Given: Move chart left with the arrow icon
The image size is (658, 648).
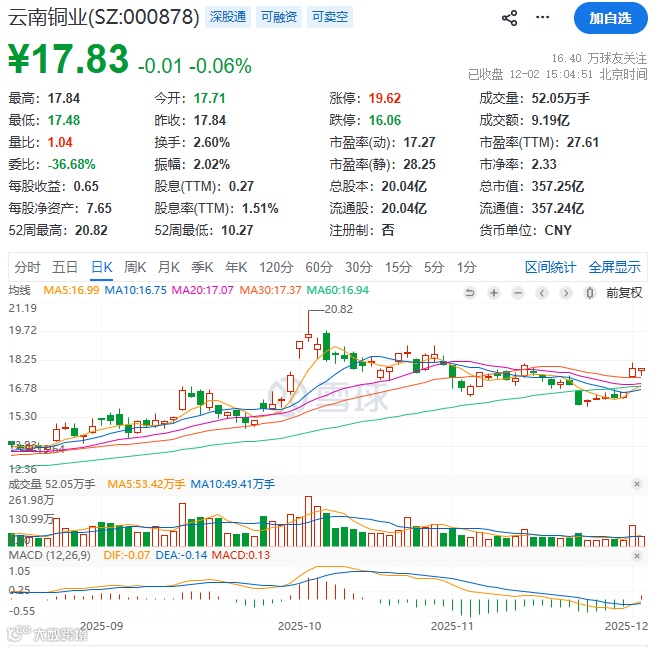Looking at the screenshot, I should (542, 293).
